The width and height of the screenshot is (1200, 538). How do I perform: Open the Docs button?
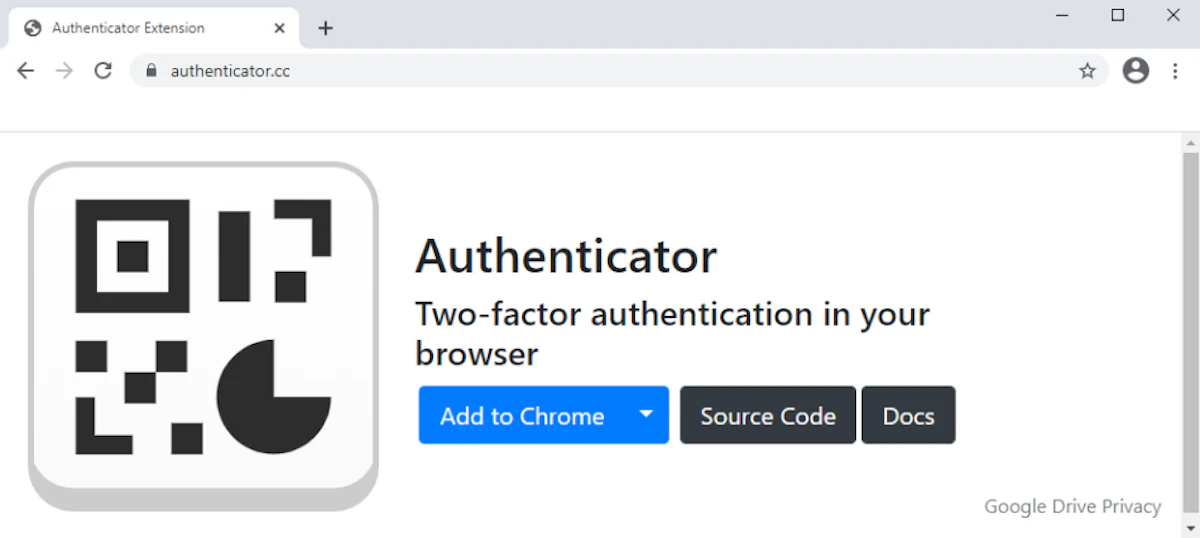coord(908,415)
